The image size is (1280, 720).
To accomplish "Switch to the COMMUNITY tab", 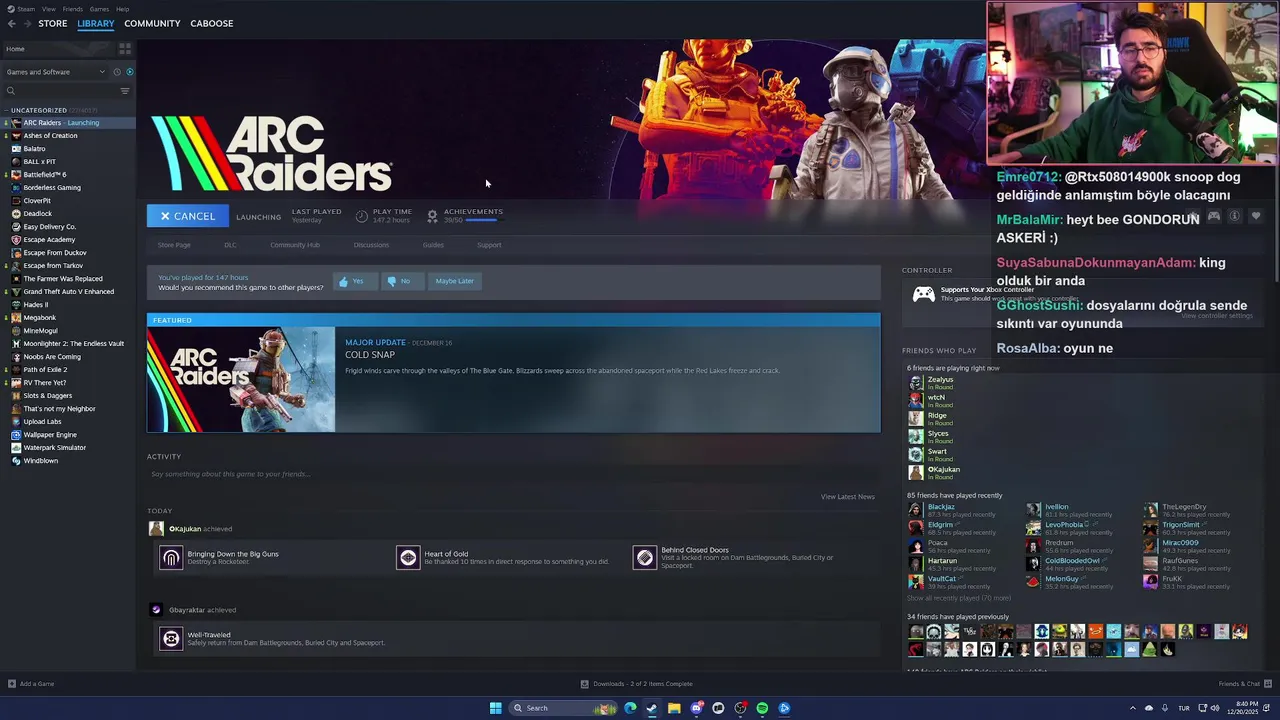I will (x=152, y=23).
